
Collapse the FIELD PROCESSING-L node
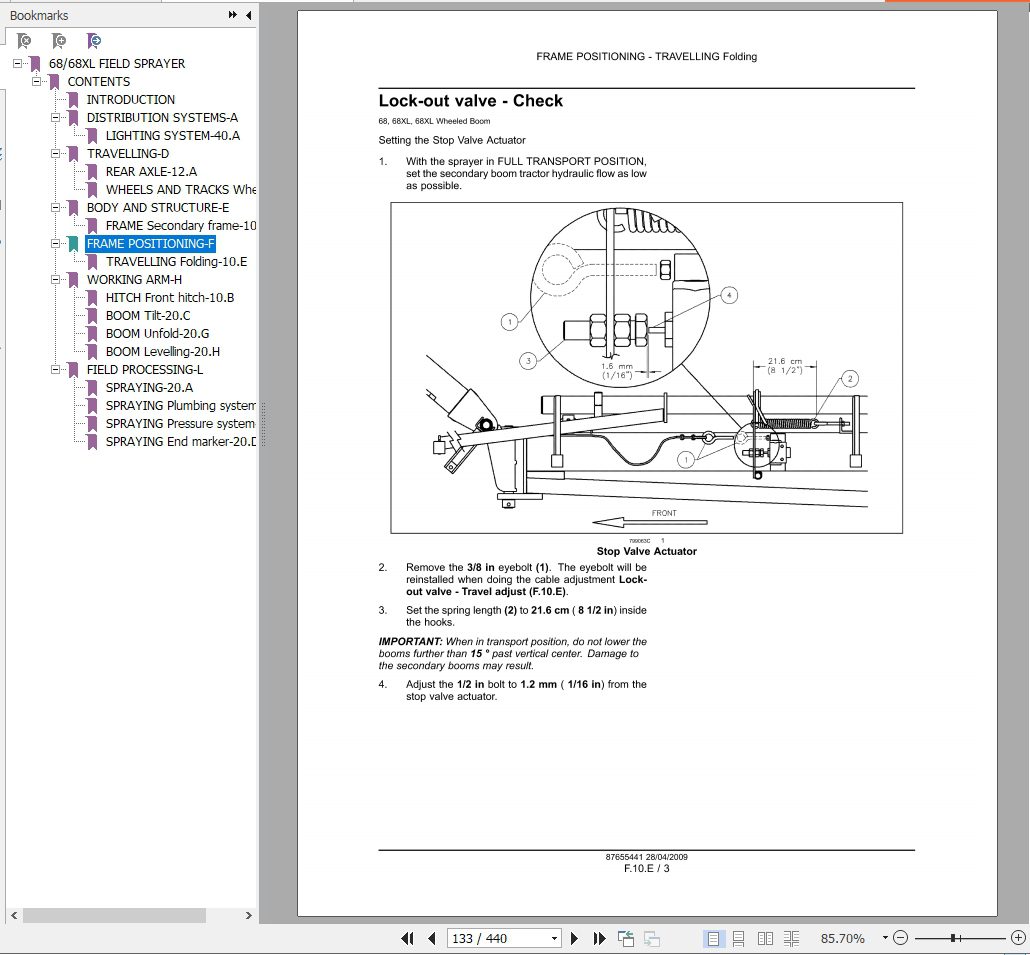point(56,370)
